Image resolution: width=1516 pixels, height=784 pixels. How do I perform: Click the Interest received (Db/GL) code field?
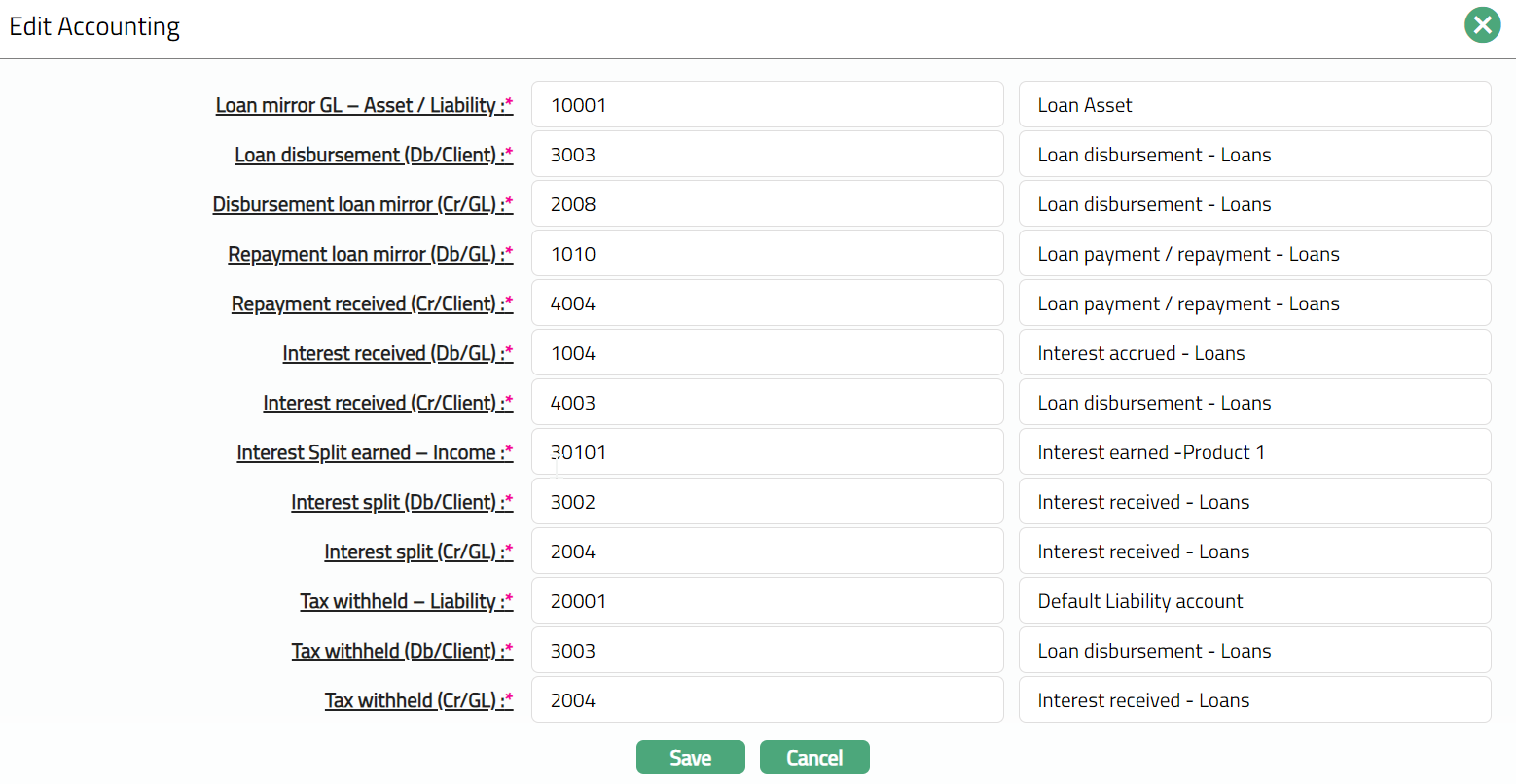[x=767, y=353]
